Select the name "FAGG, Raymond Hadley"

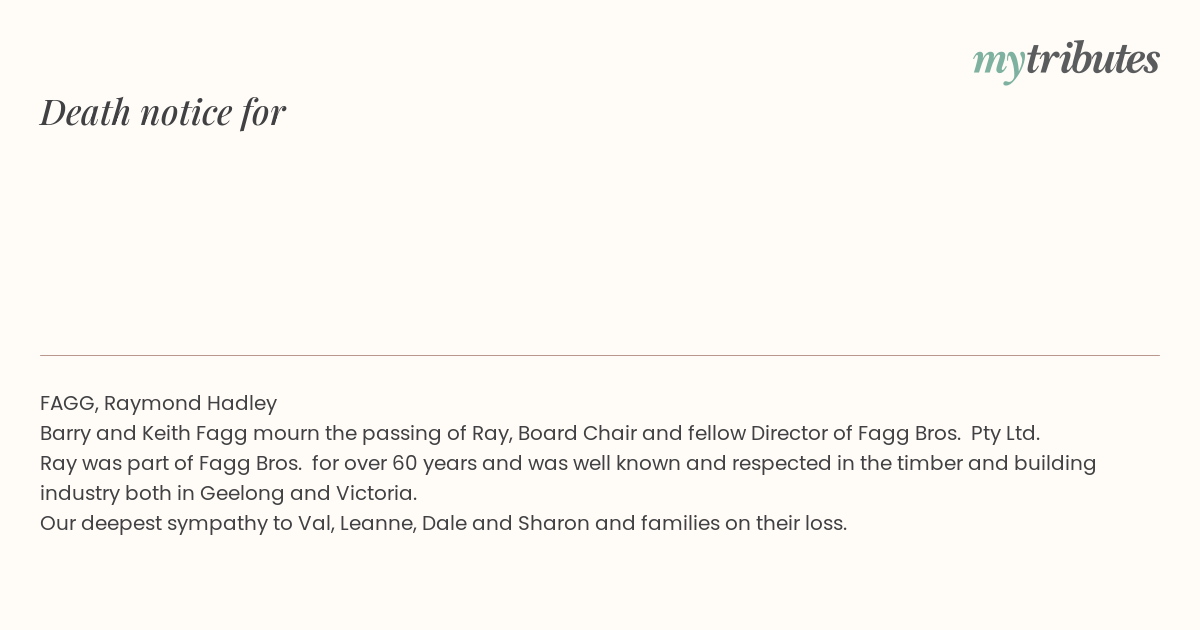[x=158, y=403]
